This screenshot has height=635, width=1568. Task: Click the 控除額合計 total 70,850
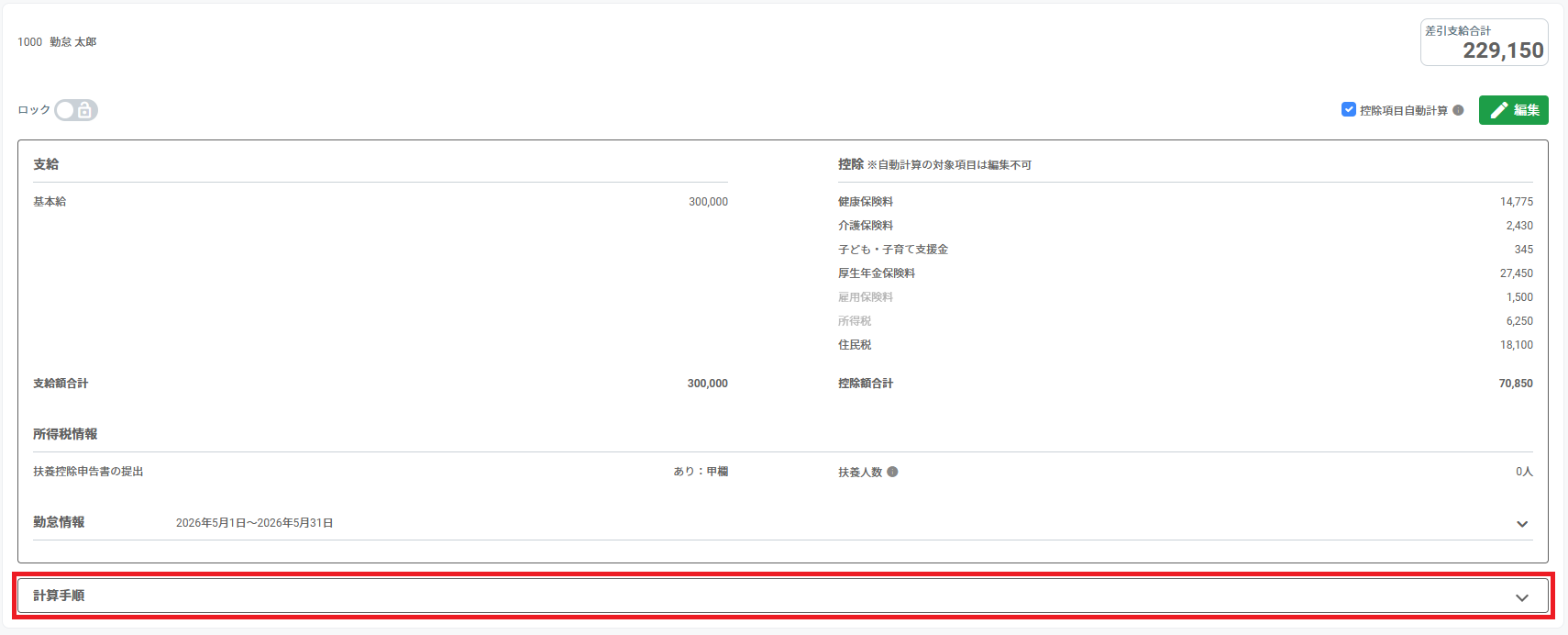point(1516,384)
